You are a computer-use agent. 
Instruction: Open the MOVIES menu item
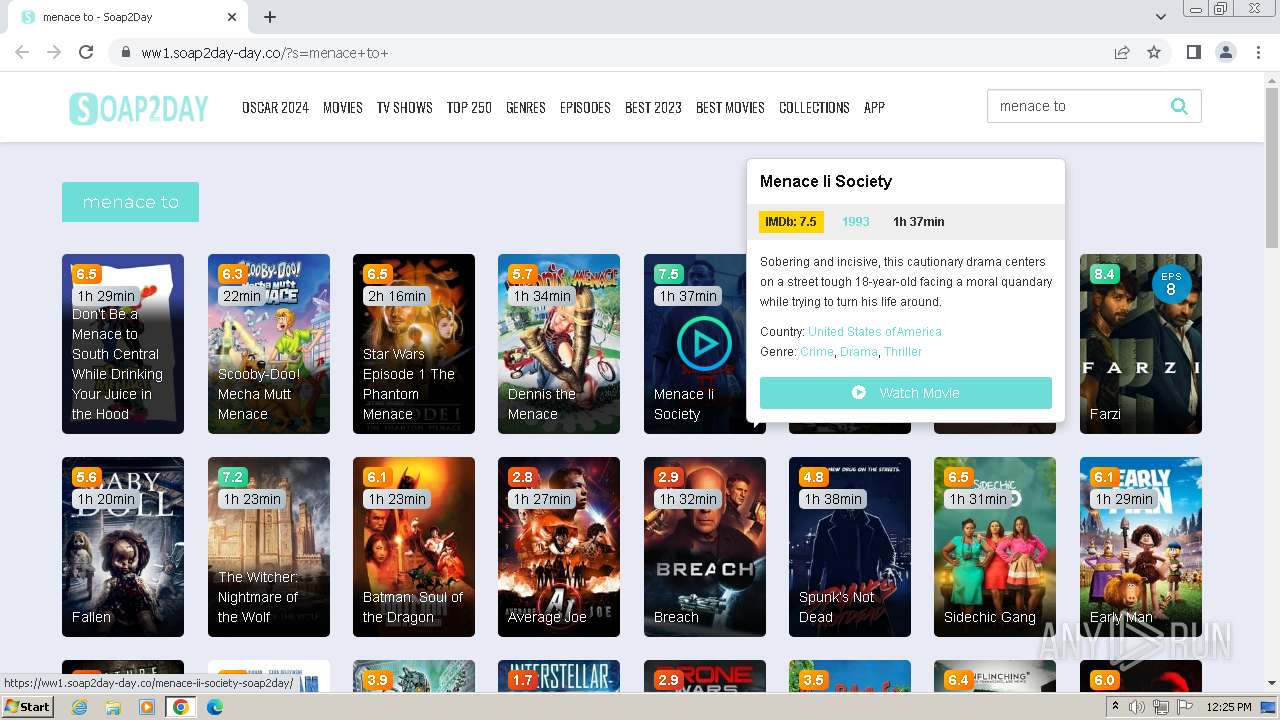[x=342, y=107]
